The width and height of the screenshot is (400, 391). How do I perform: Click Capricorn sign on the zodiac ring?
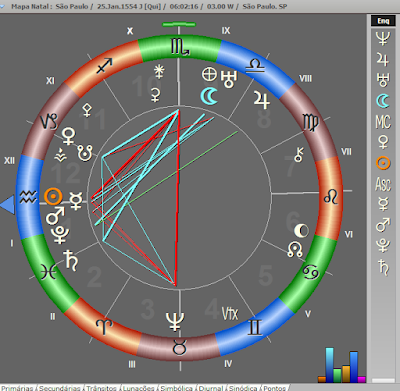[49, 122]
